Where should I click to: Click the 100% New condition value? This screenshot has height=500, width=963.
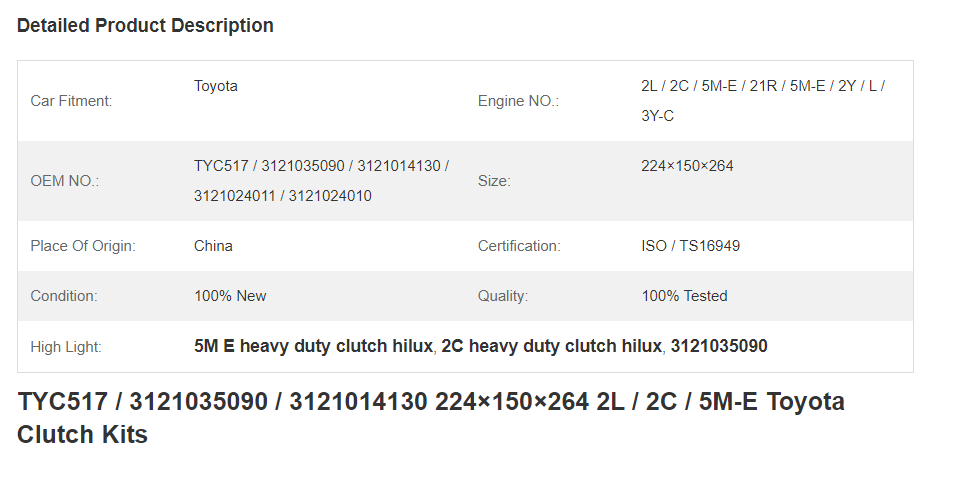coord(230,296)
